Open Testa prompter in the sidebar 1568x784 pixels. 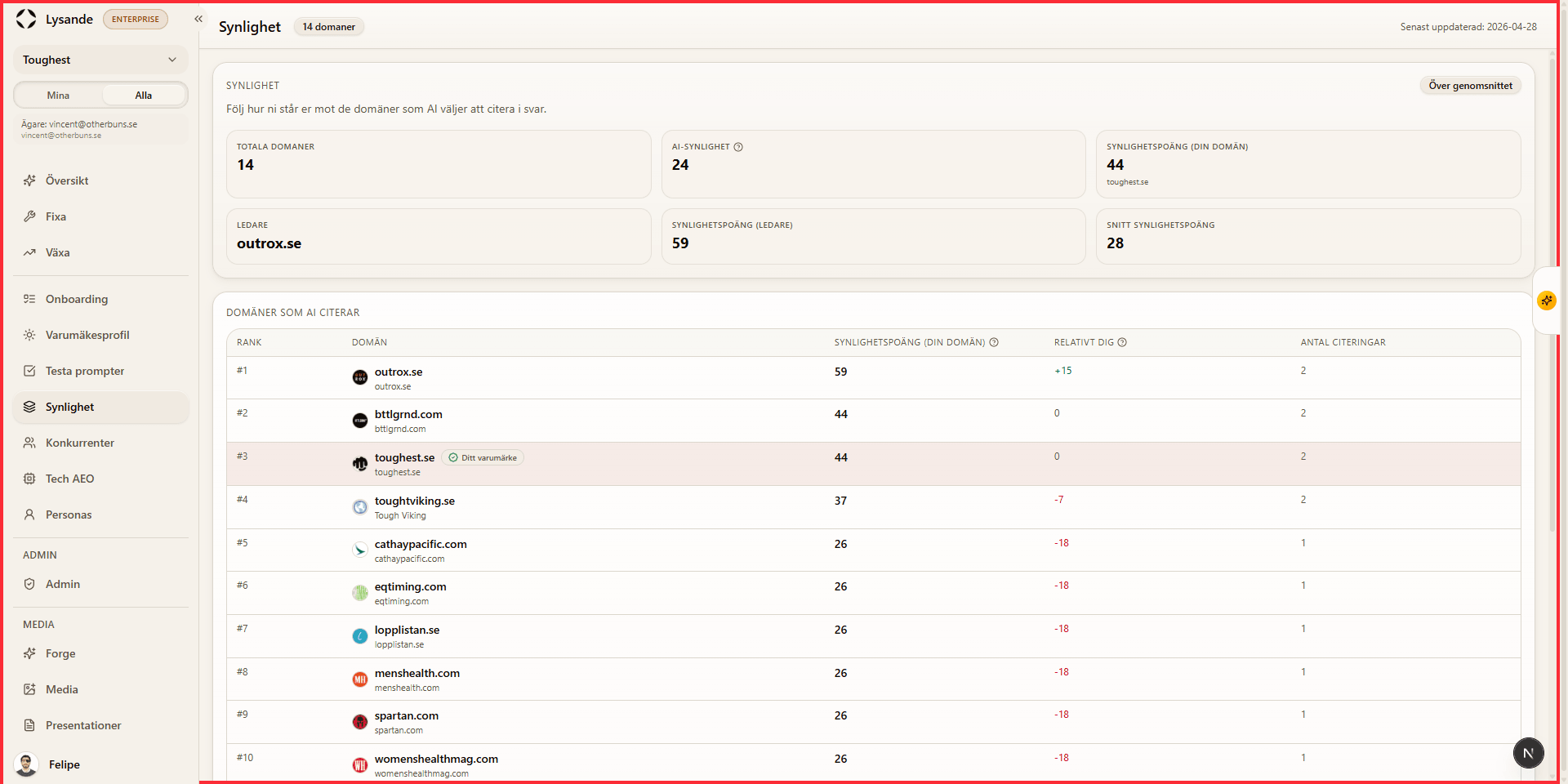(100, 371)
